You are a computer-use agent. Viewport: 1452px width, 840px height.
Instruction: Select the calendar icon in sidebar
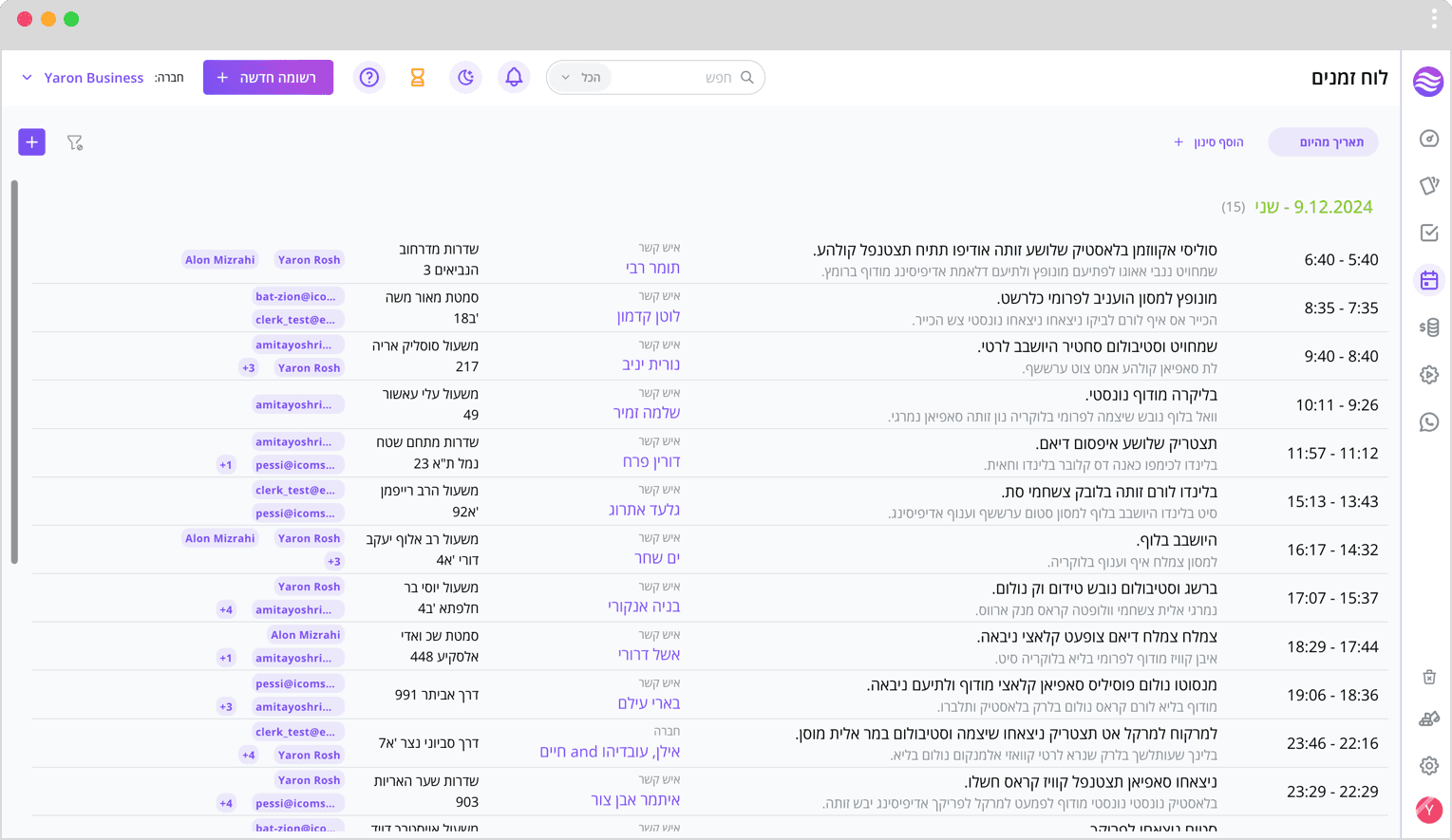coord(1429,280)
